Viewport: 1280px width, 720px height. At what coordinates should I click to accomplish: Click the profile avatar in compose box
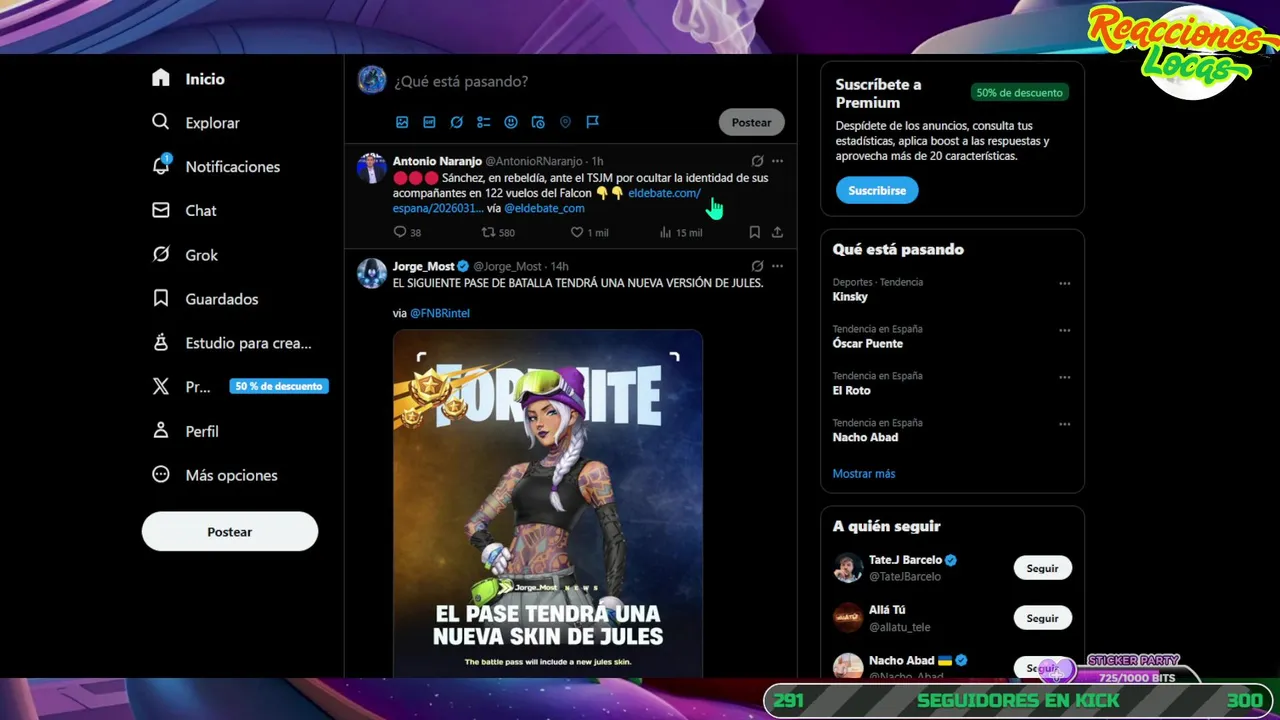pyautogui.click(x=372, y=80)
